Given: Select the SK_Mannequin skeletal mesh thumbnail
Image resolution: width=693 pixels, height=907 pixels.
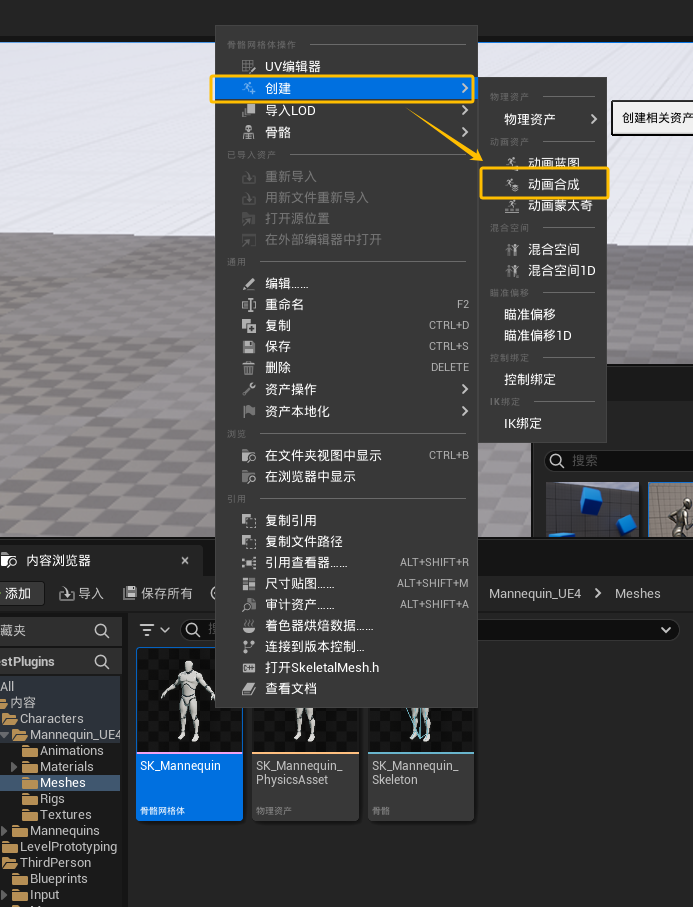Looking at the screenshot, I should (189, 702).
